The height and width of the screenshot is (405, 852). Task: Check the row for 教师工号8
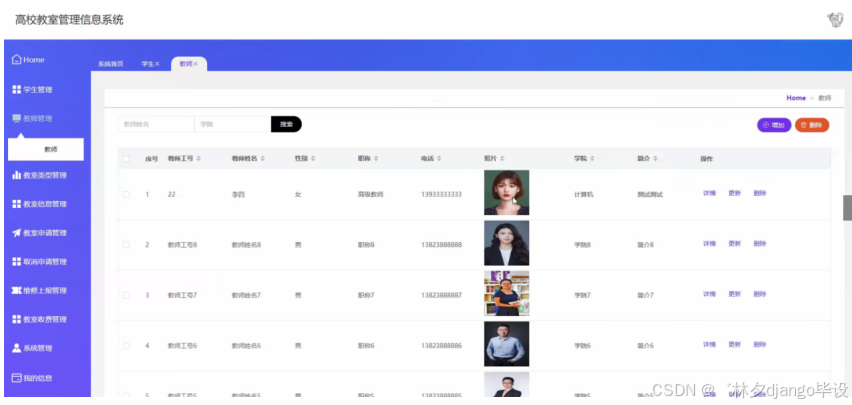[x=126, y=245]
